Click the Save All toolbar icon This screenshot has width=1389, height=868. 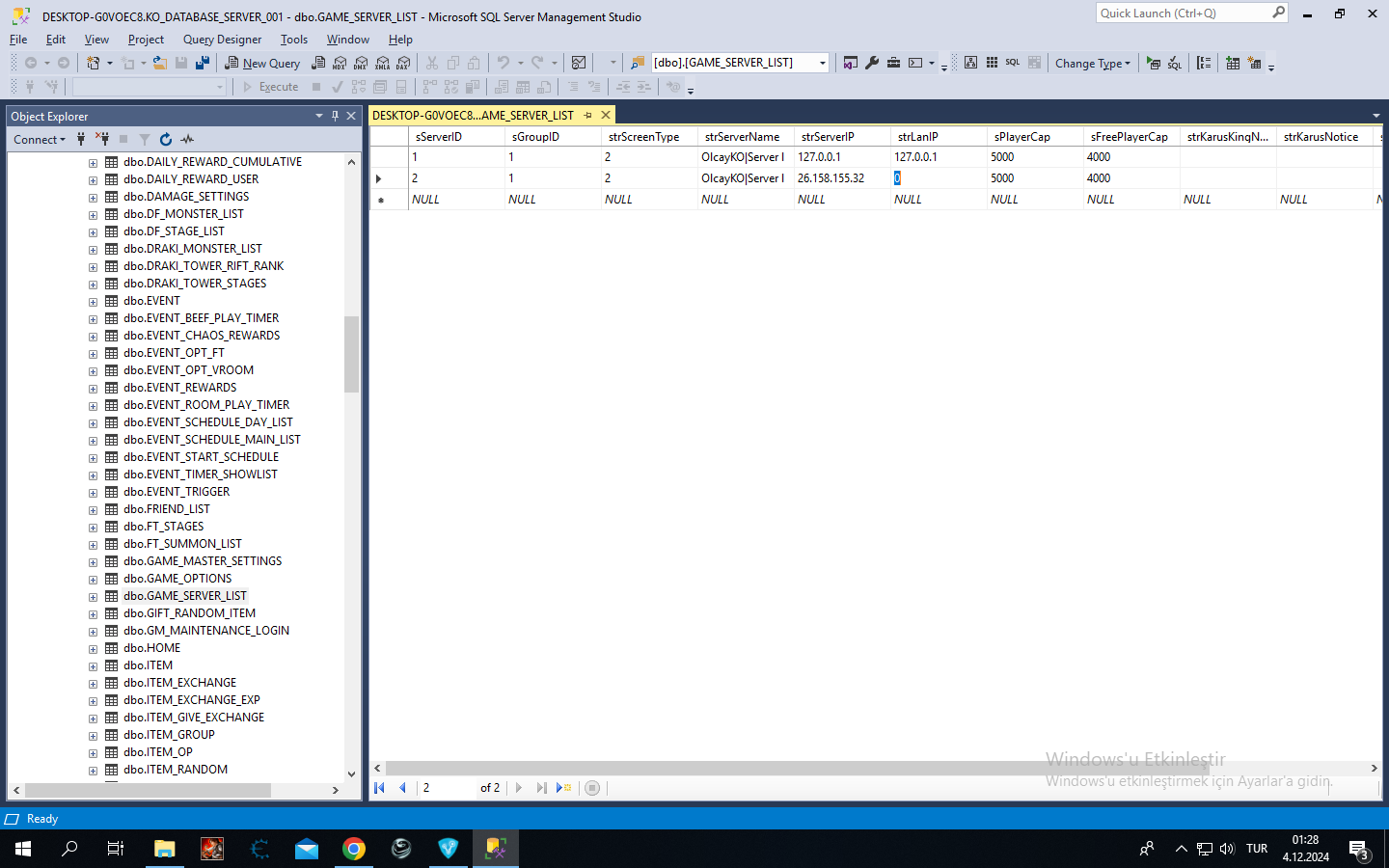(x=203, y=63)
